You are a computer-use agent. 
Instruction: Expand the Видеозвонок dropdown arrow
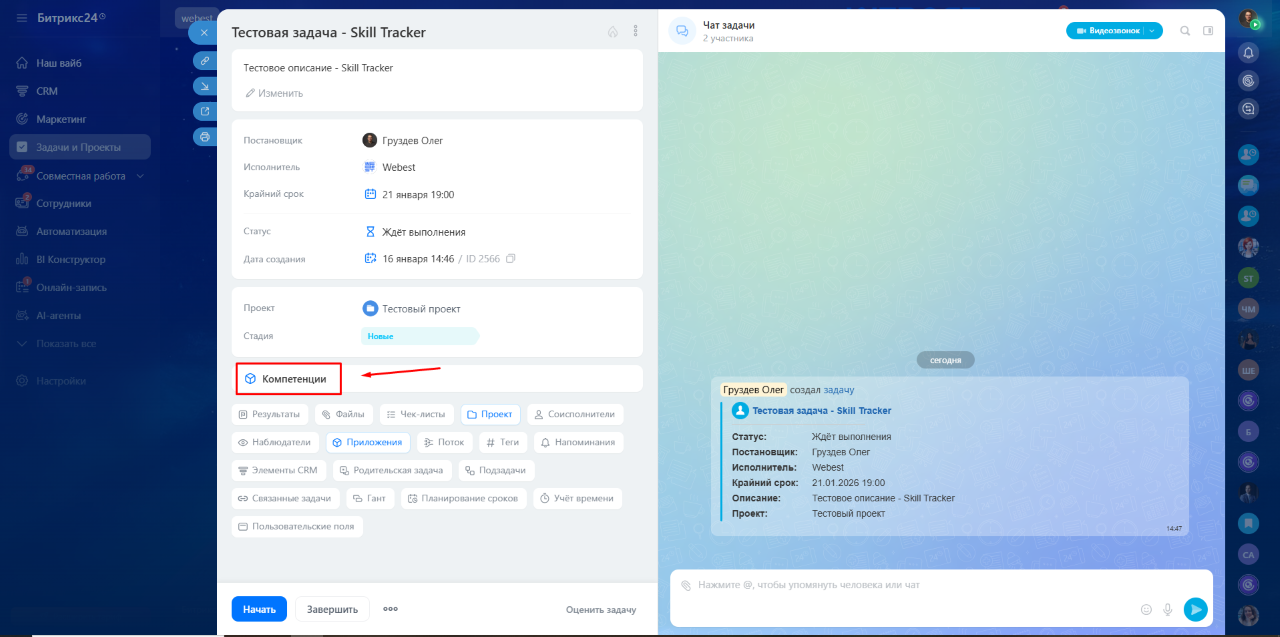tap(1153, 31)
